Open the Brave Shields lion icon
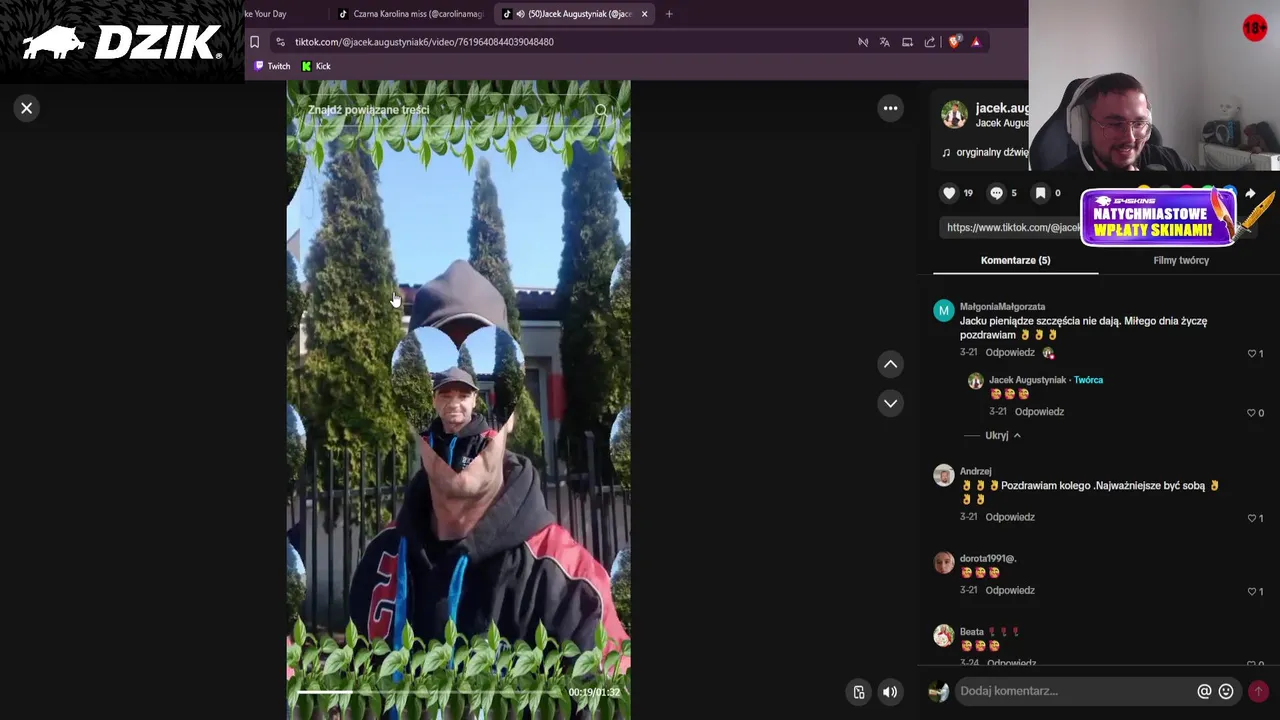This screenshot has width=1280, height=720. pyautogui.click(x=954, y=42)
